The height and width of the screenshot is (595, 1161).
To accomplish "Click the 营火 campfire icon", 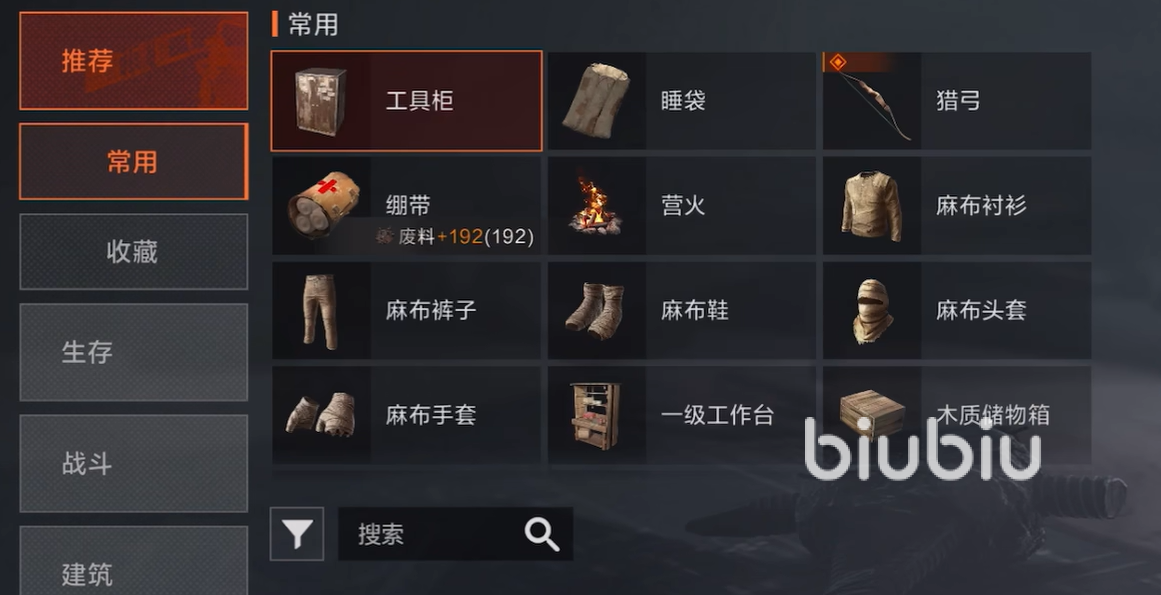I will 595,206.
